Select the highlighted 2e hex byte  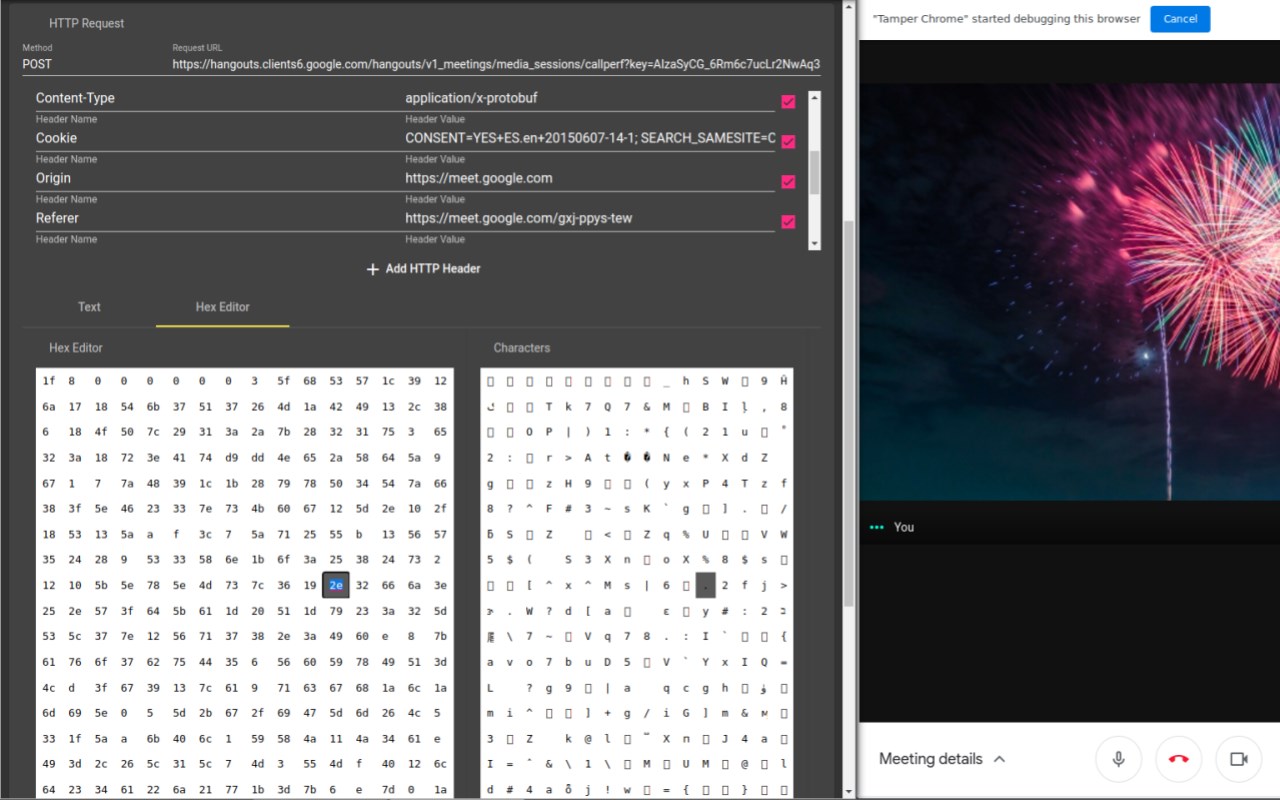tap(336, 586)
